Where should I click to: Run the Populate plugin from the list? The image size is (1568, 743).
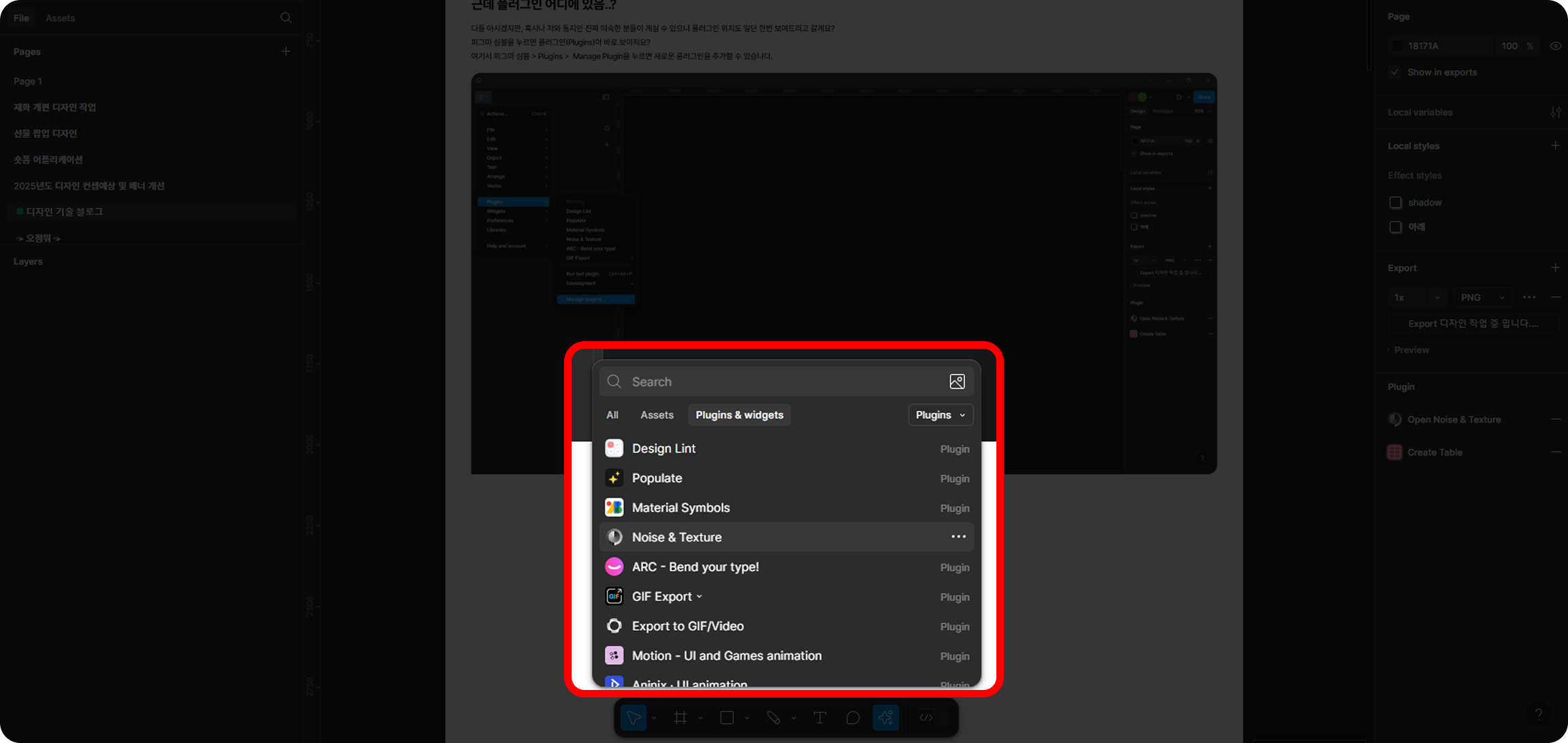pyautogui.click(x=786, y=478)
